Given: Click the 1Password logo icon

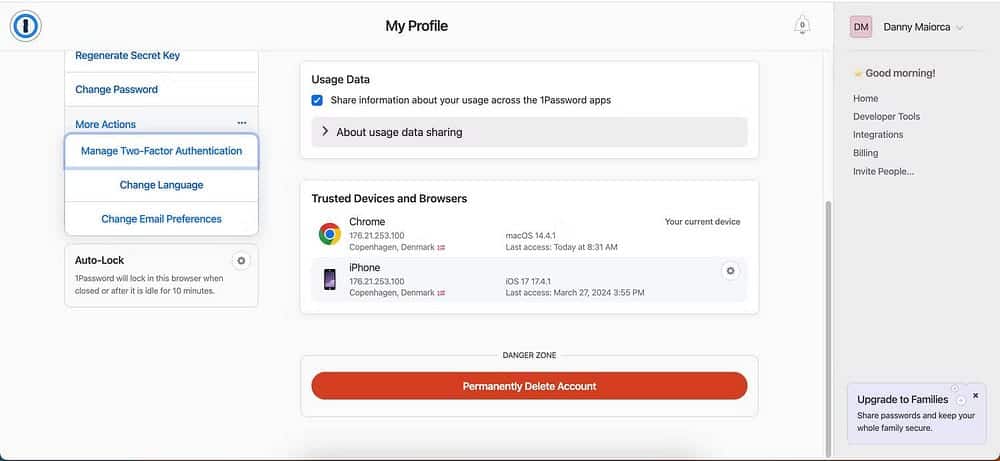Looking at the screenshot, I should (26, 26).
